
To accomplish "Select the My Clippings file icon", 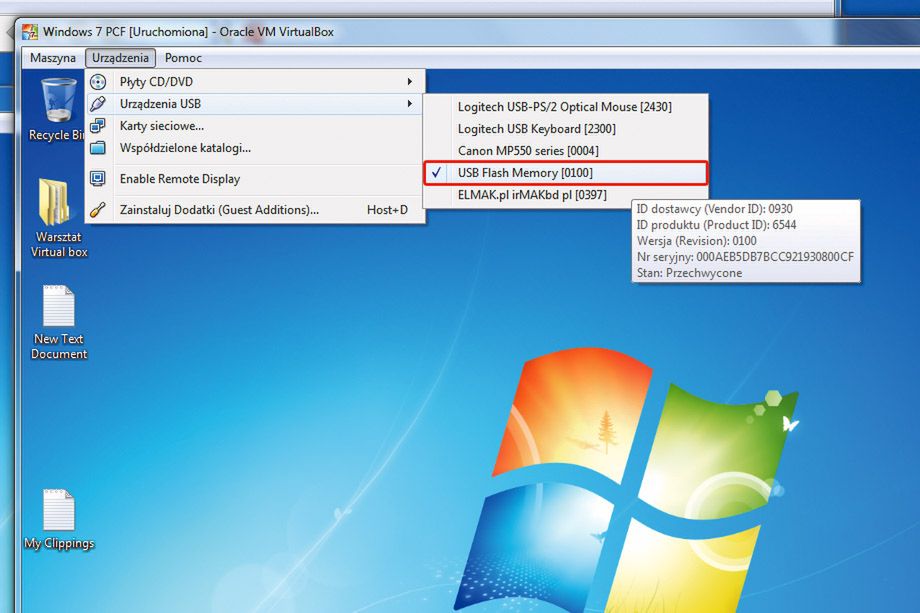I will pos(59,520).
